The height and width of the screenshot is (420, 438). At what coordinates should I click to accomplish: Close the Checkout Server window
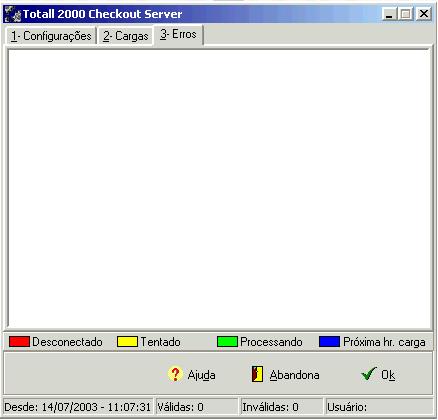pos(424,14)
